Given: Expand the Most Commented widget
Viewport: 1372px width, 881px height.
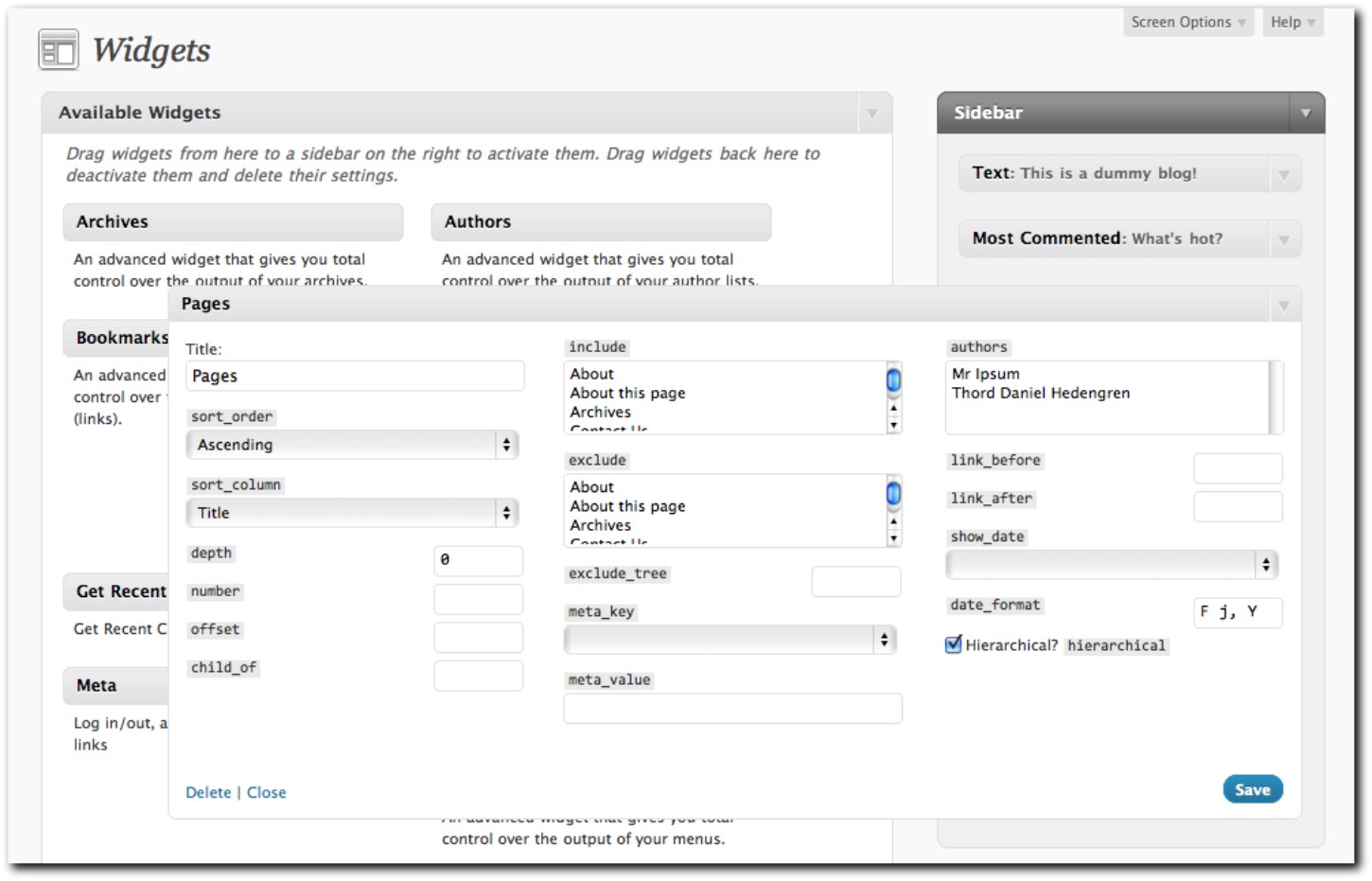Looking at the screenshot, I should pyautogui.click(x=1284, y=239).
